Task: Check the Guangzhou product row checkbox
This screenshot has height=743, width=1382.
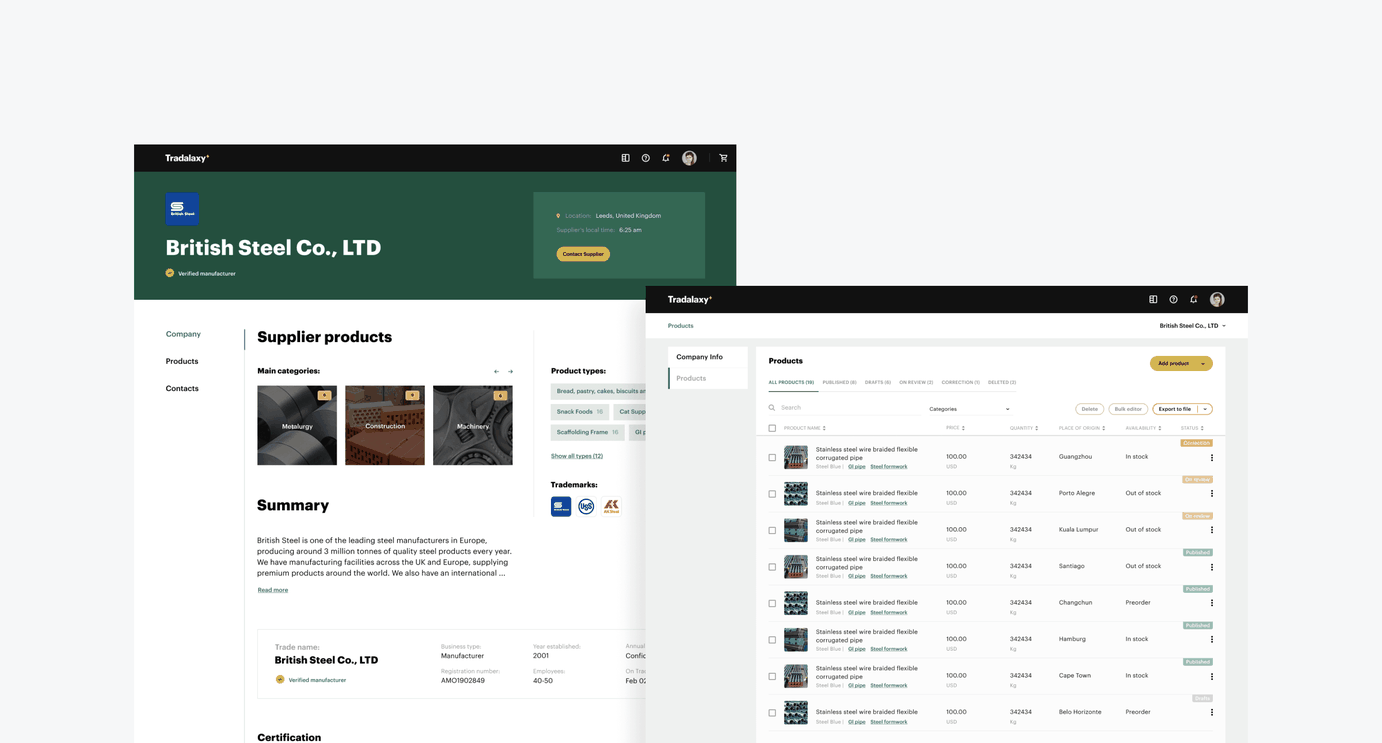Action: [772, 457]
